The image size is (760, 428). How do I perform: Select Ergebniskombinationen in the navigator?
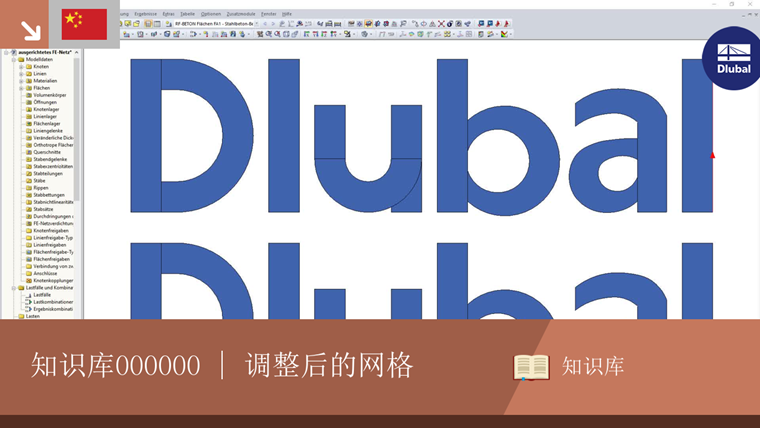click(x=53, y=309)
